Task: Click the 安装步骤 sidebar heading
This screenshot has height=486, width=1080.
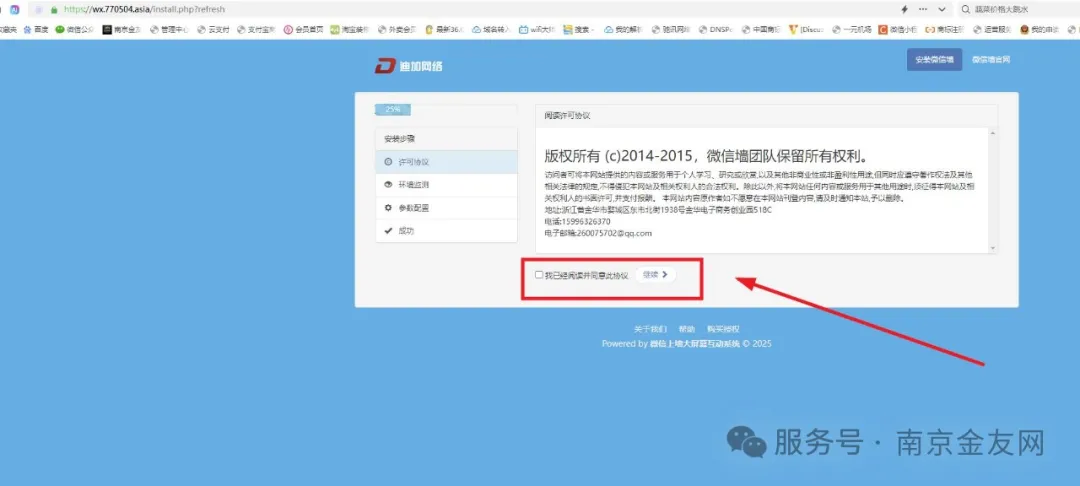Action: click(399, 138)
